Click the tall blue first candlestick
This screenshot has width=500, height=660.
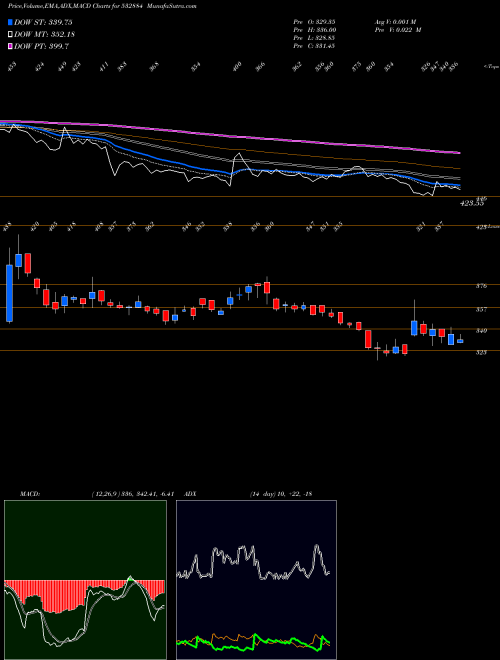(x=9, y=293)
